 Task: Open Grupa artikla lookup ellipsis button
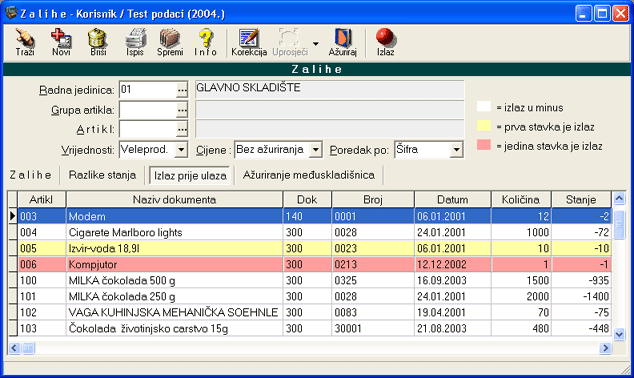point(182,110)
